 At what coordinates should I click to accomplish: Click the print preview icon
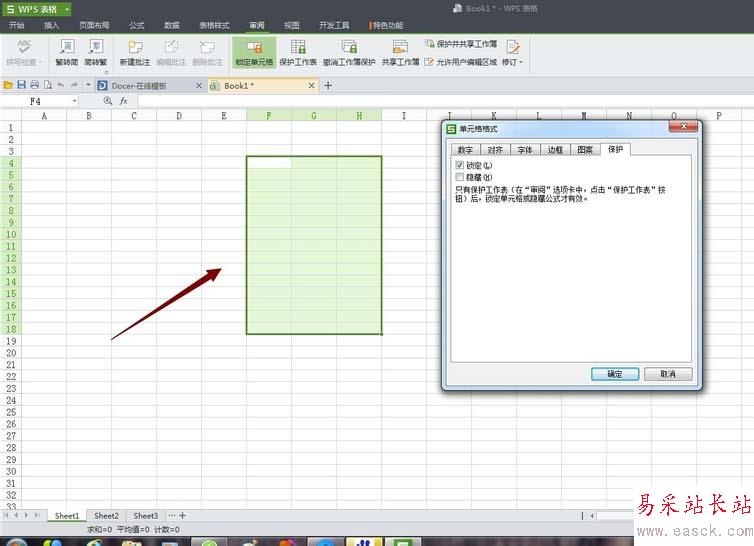[48, 85]
